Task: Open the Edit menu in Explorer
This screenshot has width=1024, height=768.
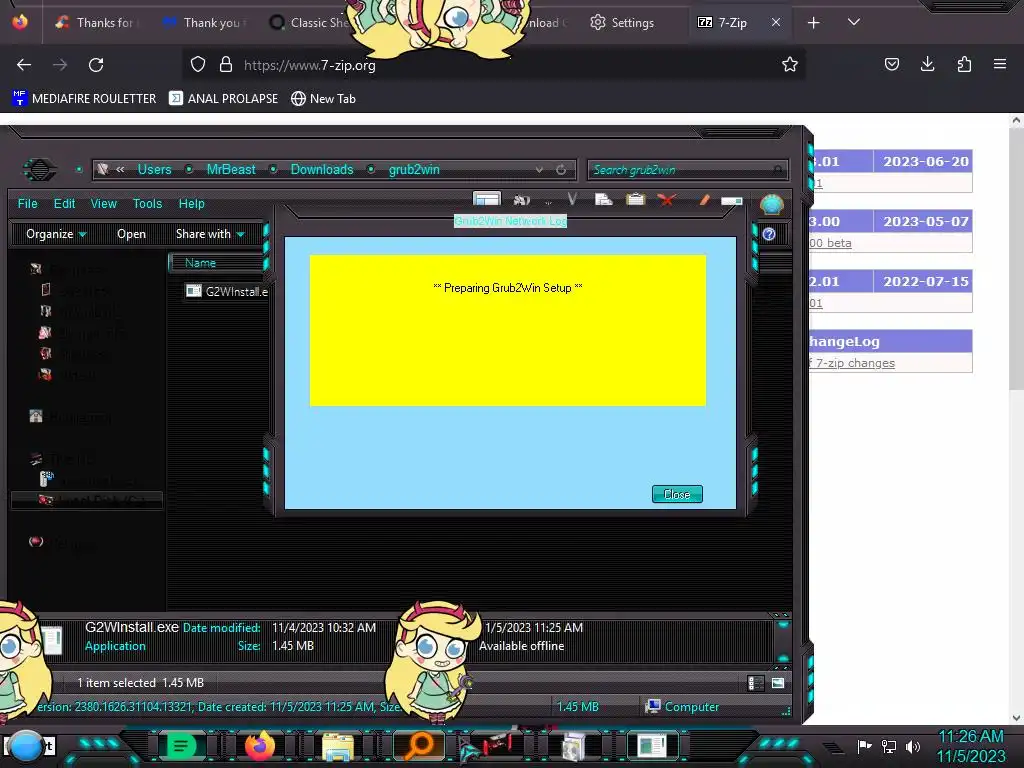Action: [64, 204]
